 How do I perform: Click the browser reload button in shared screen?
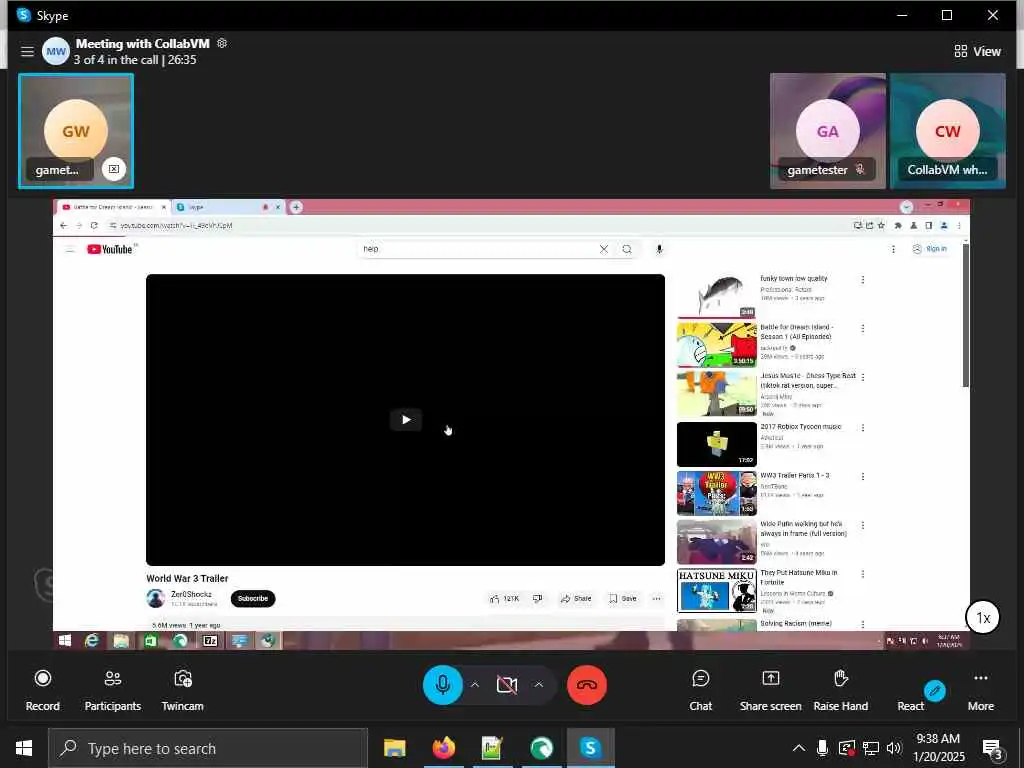pyautogui.click(x=94, y=225)
